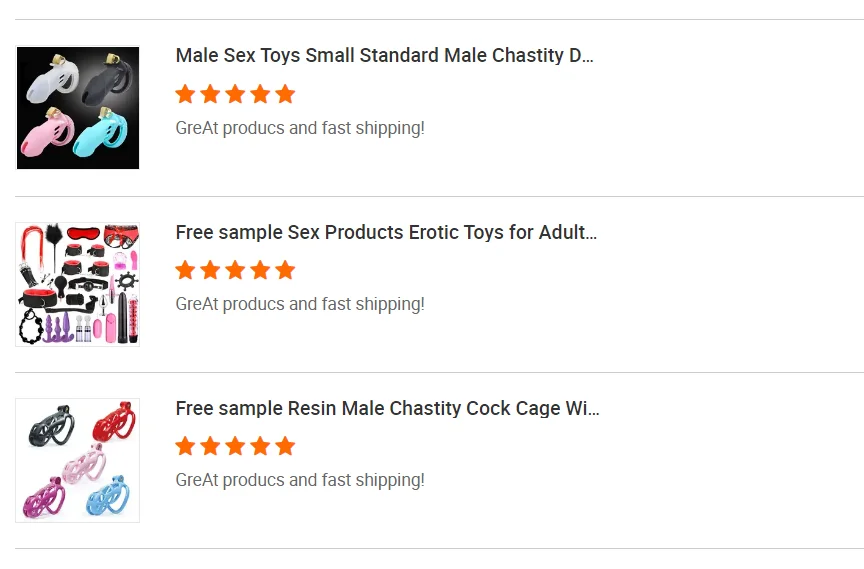Click the fourth star of the second review

click(x=260, y=270)
